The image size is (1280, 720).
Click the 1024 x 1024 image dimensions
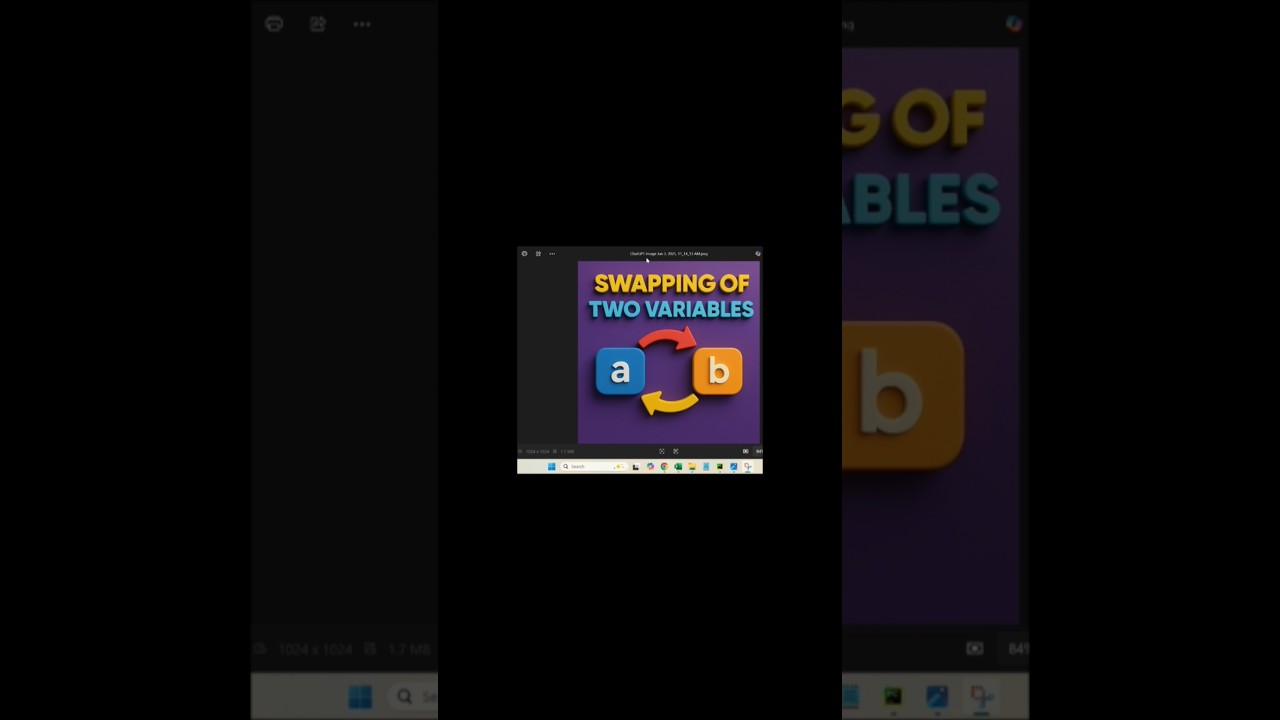tap(537, 451)
